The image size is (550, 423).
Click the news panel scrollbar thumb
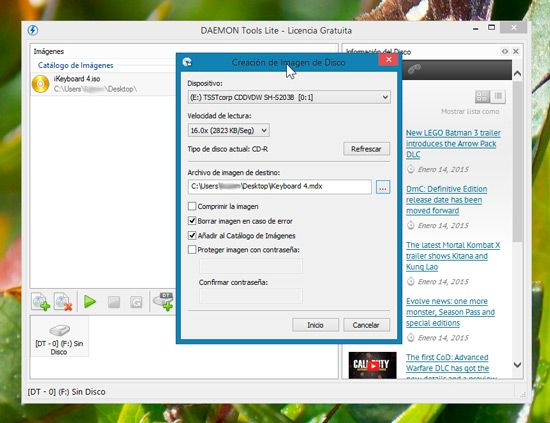point(517,161)
